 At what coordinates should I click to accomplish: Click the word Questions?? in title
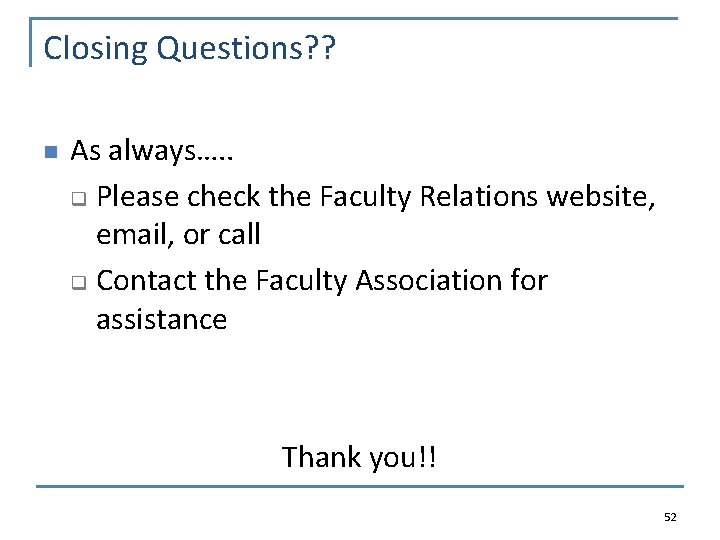point(247,48)
